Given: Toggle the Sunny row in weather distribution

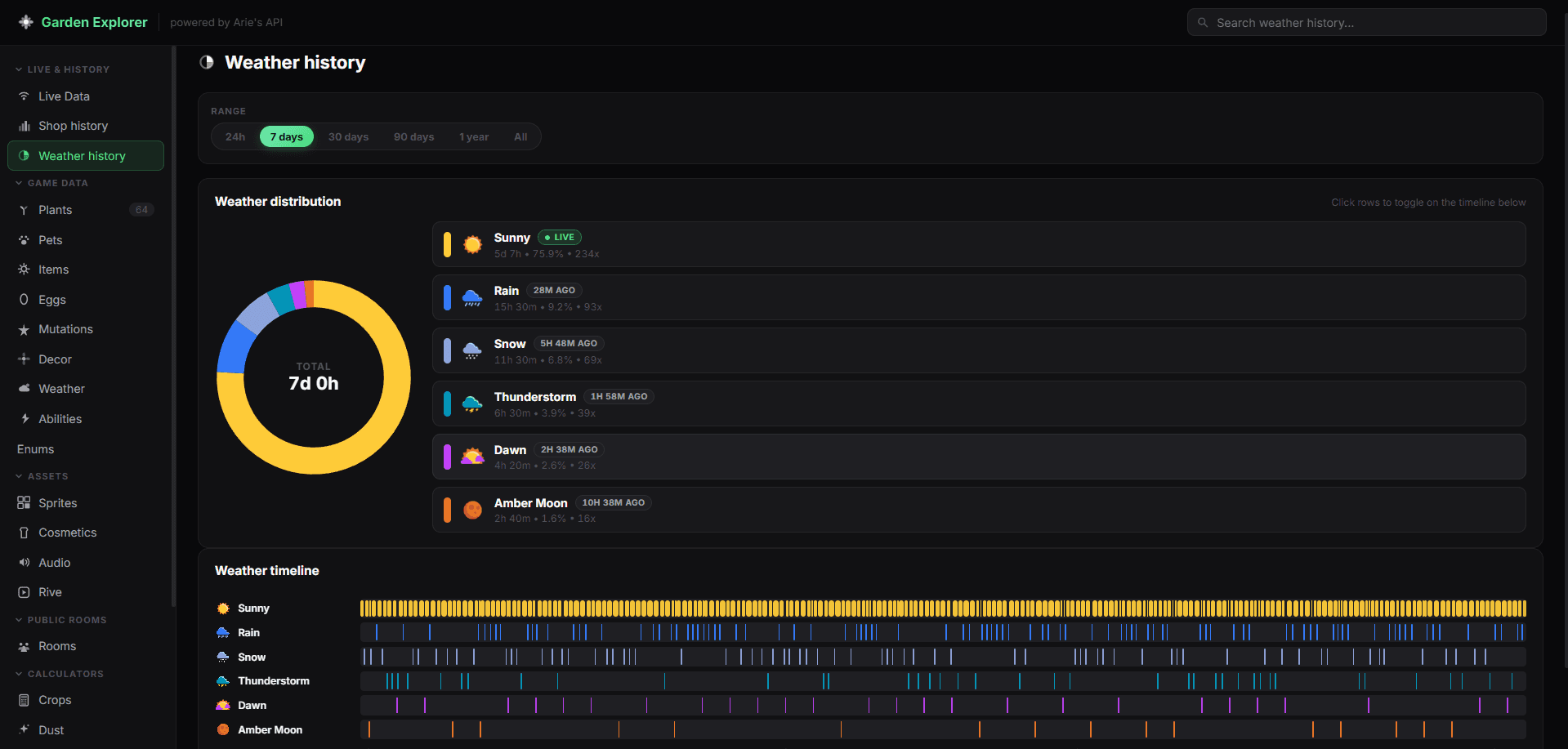Looking at the screenshot, I should [979, 244].
